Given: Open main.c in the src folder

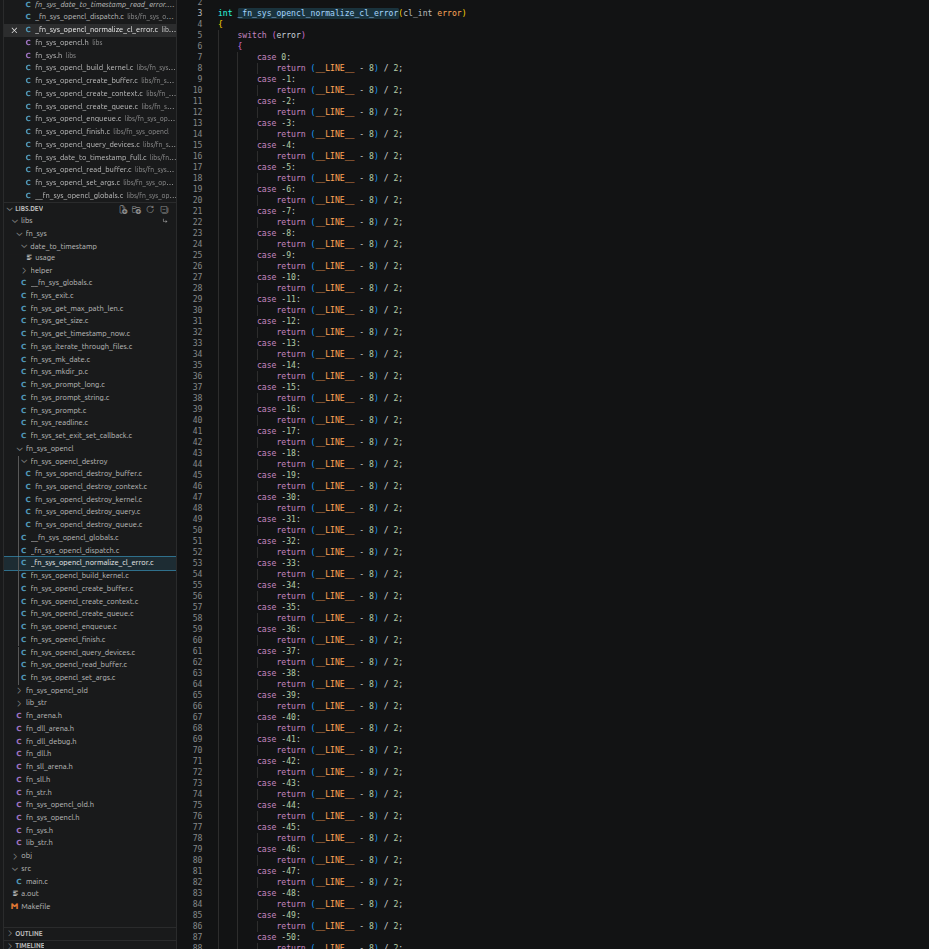Looking at the screenshot, I should coord(90,881).
